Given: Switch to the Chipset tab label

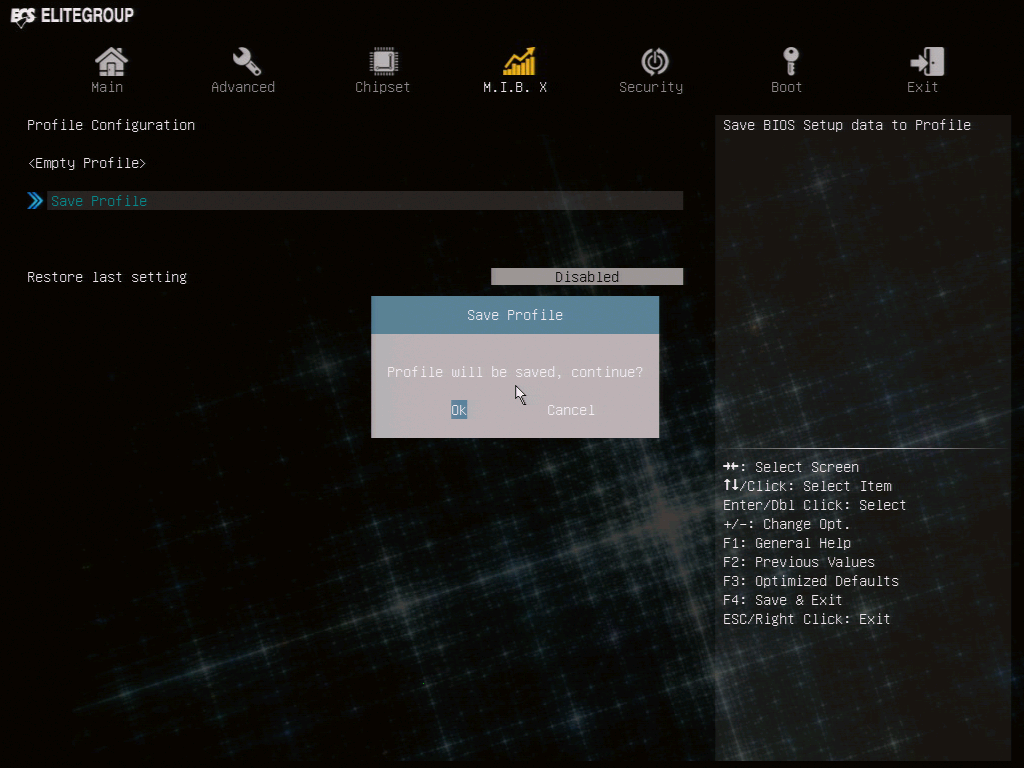Looking at the screenshot, I should pos(383,87).
